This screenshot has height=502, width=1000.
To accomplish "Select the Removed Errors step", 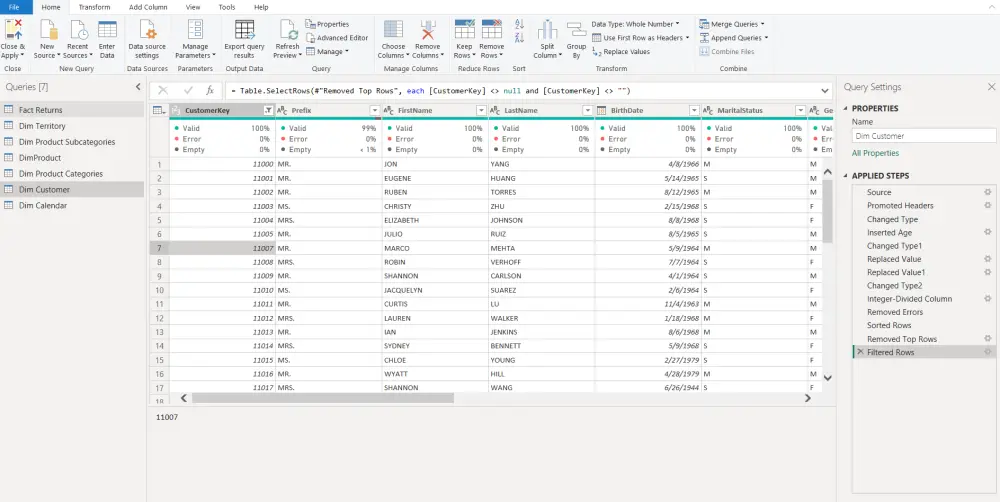I will coord(923,312).
